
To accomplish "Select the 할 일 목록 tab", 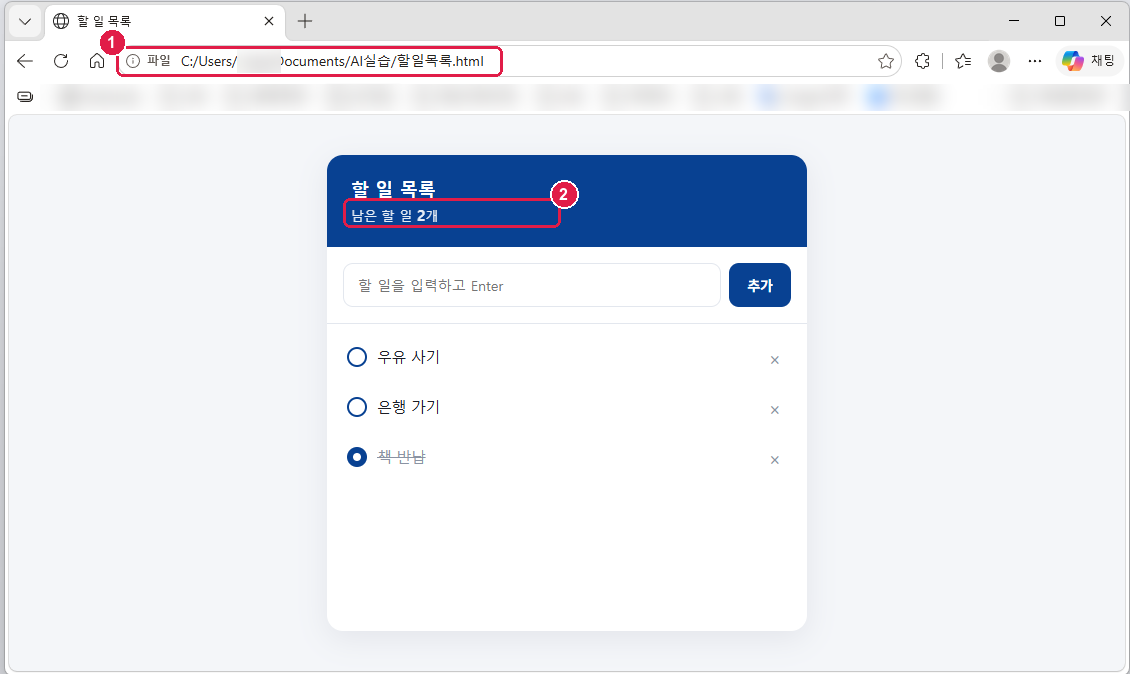I will click(165, 21).
